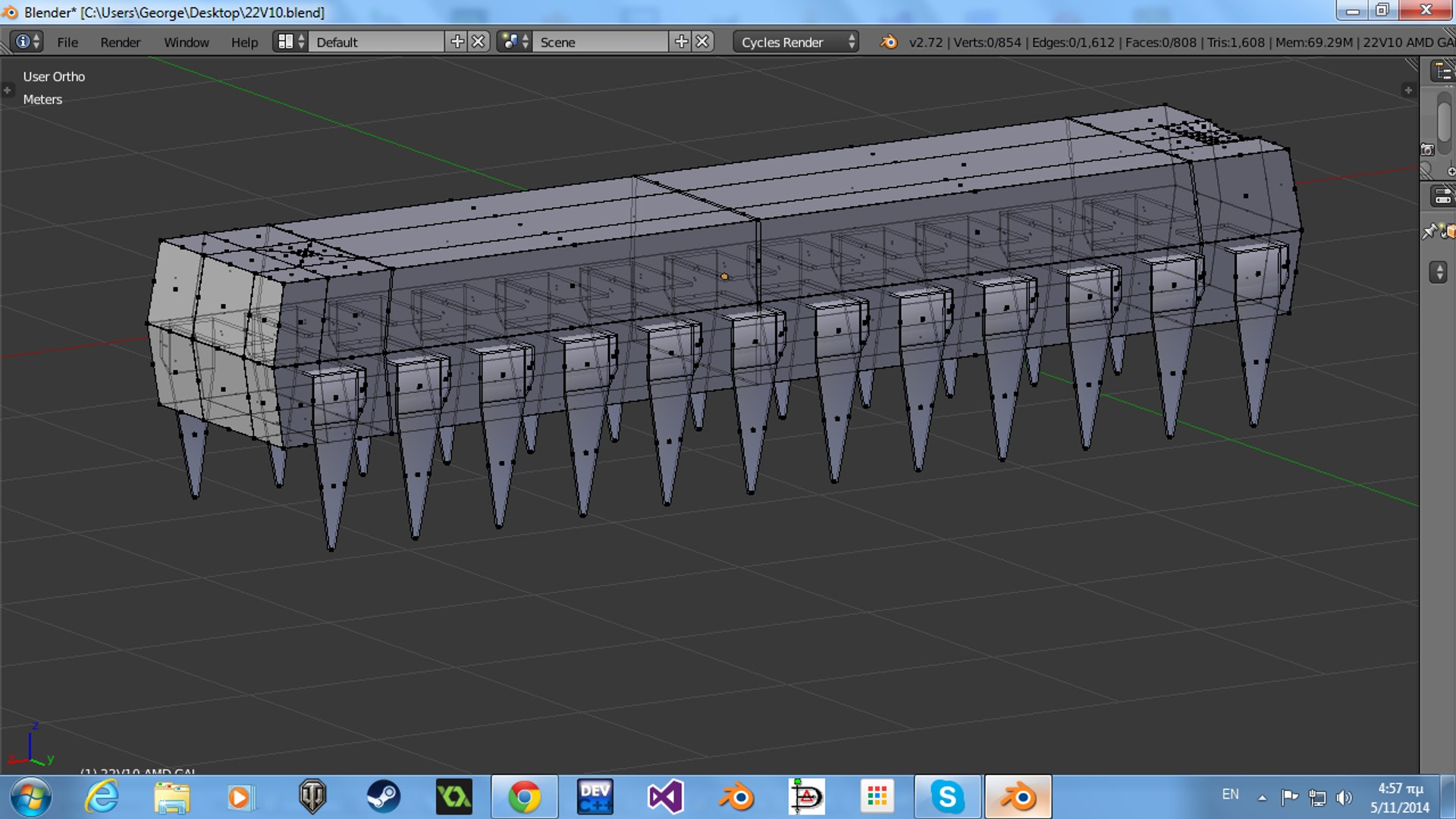Click the Blender logo in info header
The height and width of the screenshot is (819, 1456).
pos(888,42)
